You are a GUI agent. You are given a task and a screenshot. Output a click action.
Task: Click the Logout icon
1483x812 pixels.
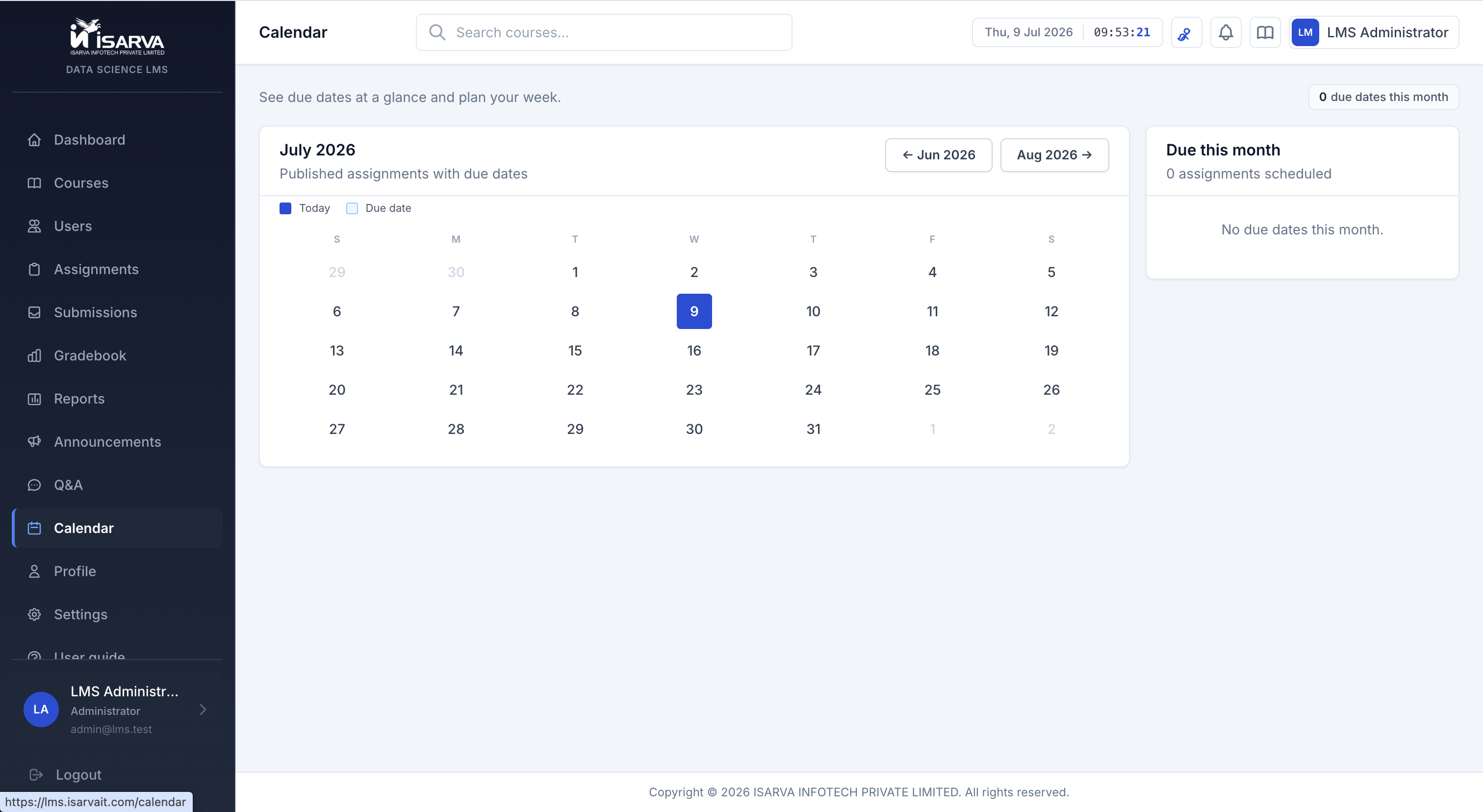(x=36, y=775)
